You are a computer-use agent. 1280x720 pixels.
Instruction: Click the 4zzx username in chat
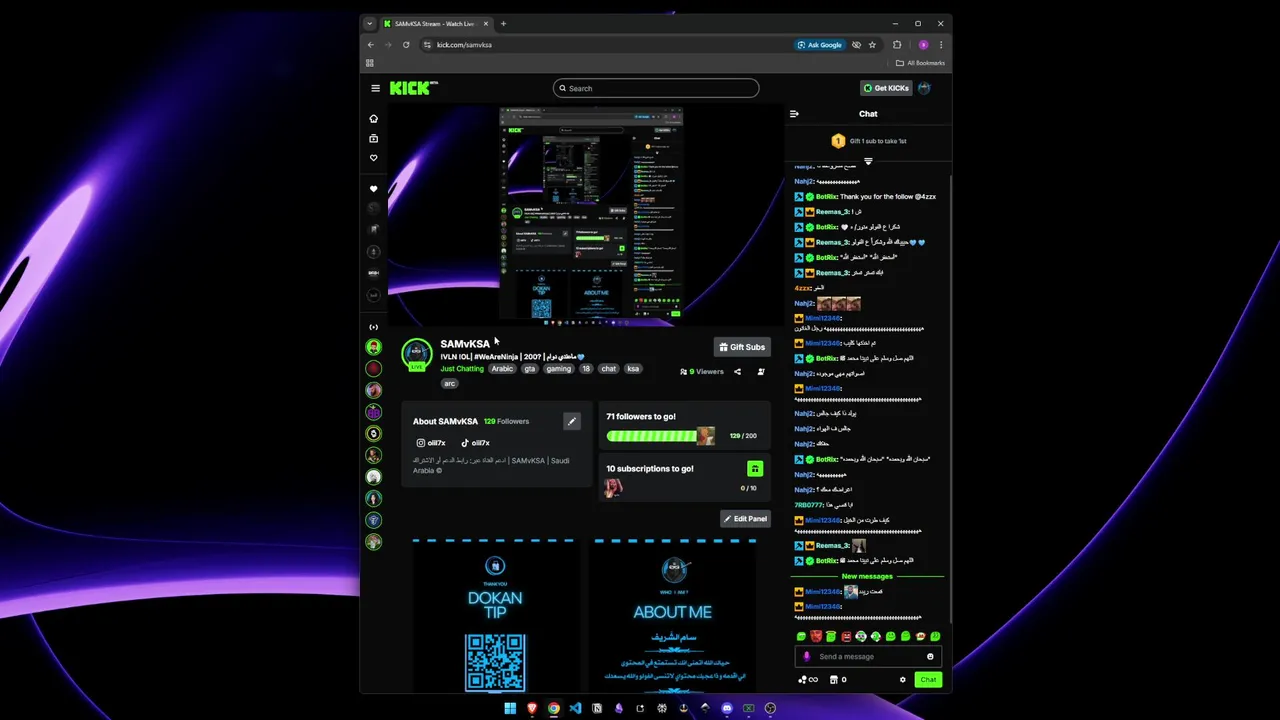(803, 288)
